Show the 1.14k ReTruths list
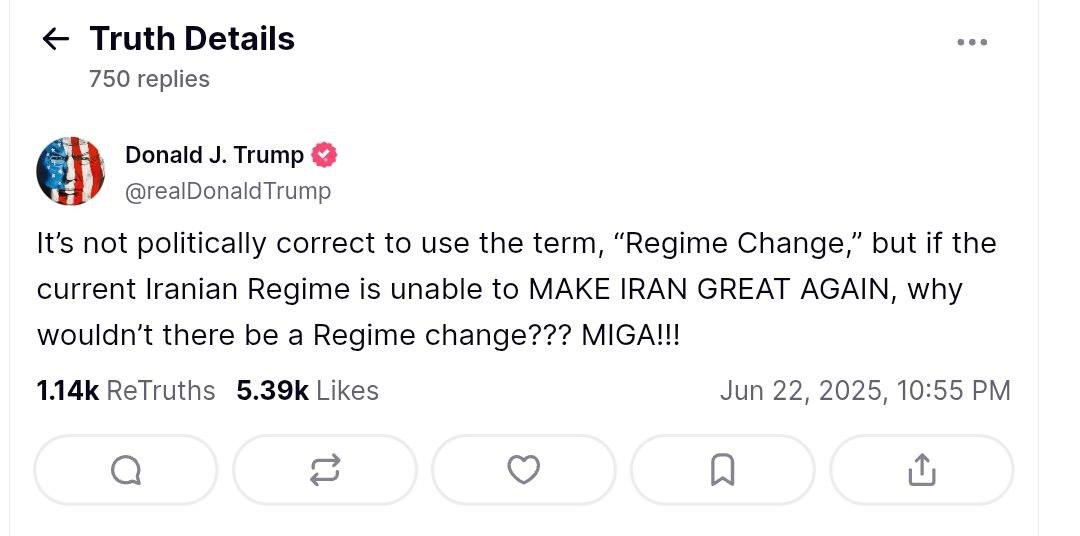The image size is (1080, 536). tap(126, 390)
